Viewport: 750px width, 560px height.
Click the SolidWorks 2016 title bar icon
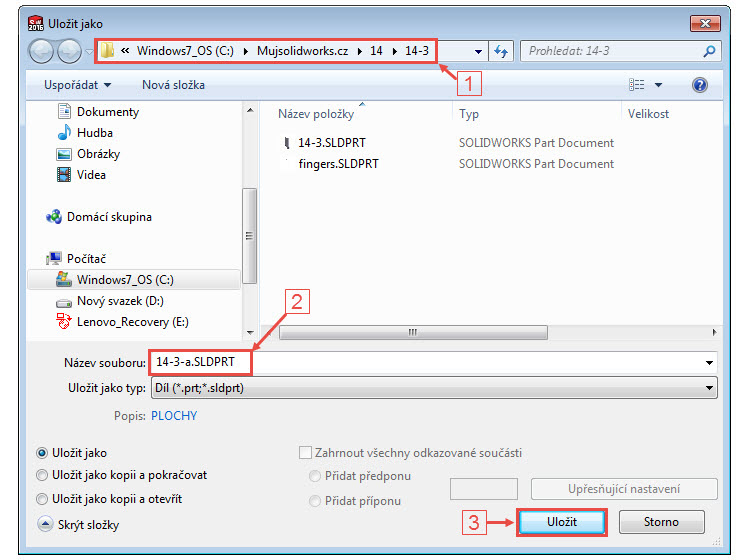(x=35, y=23)
